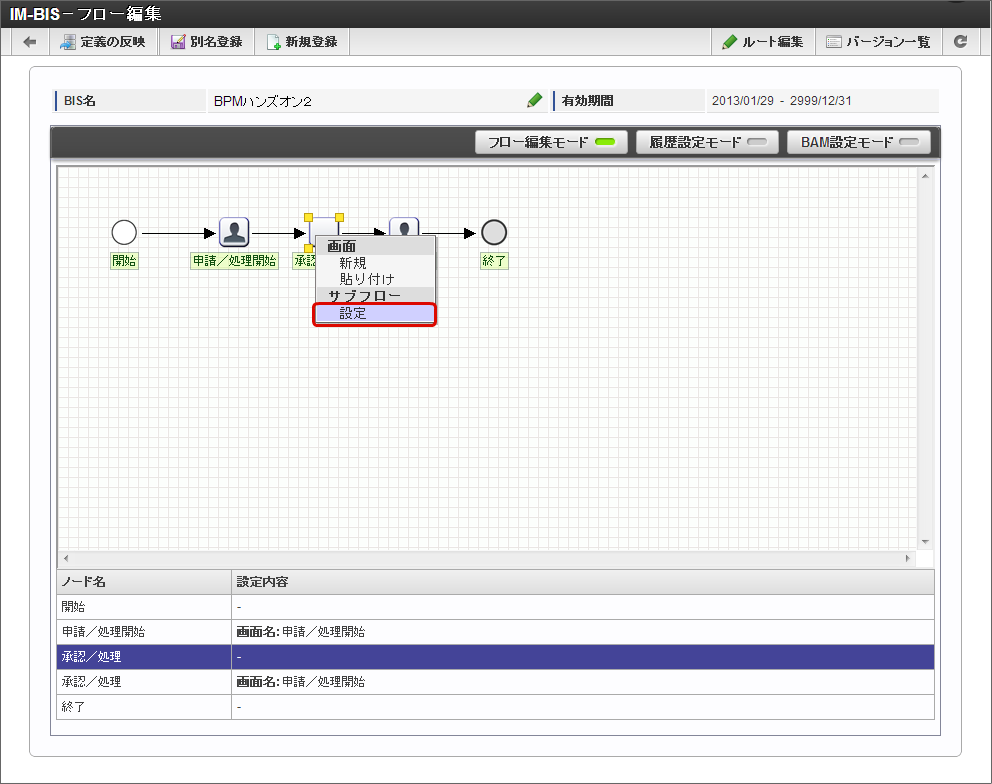Select the 申請／処理開始 user node icon
This screenshot has height=784, width=992.
tap(234, 232)
